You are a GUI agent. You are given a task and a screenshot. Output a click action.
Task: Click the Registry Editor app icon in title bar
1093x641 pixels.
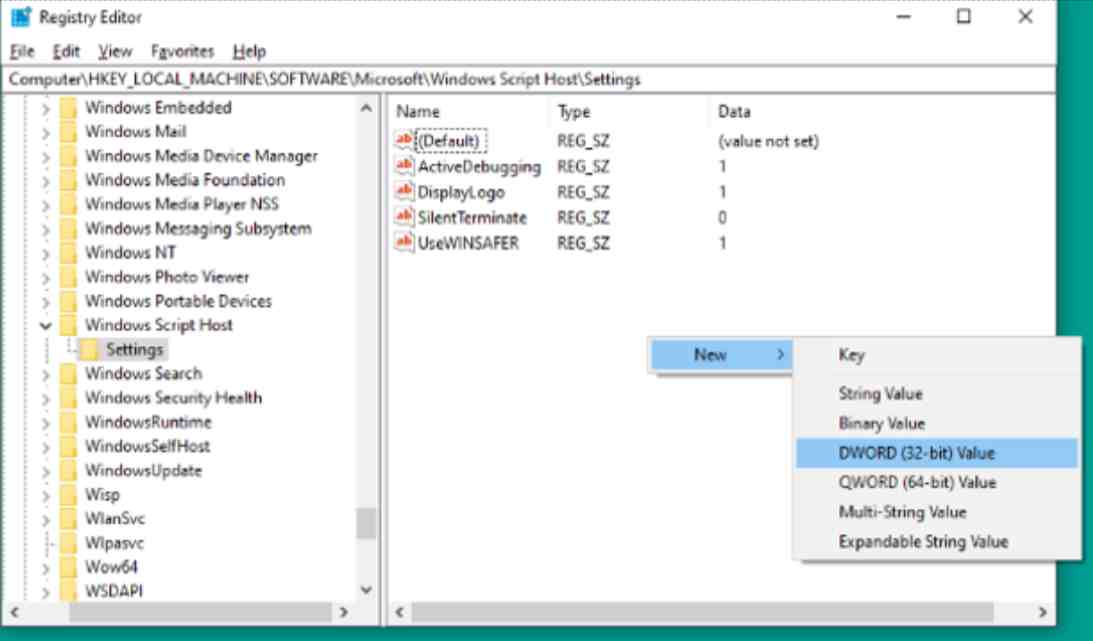21,17
